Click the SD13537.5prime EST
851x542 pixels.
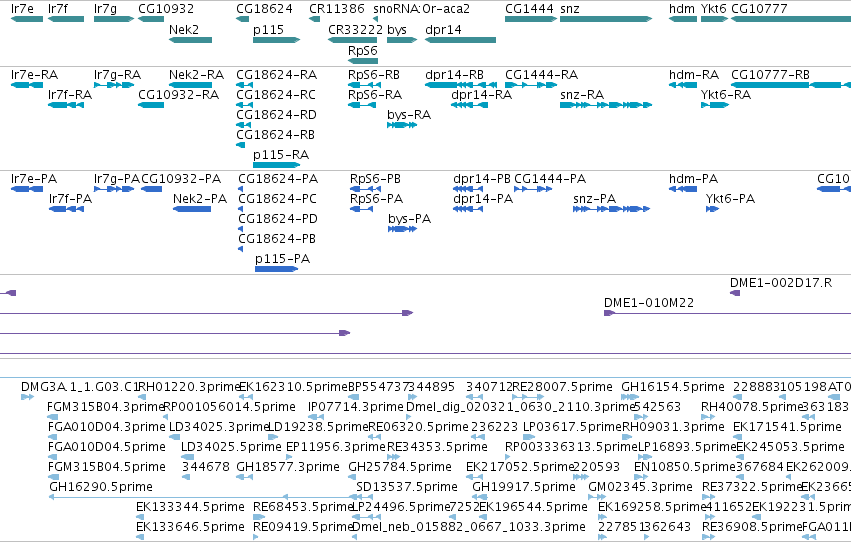pyautogui.click(x=363, y=497)
